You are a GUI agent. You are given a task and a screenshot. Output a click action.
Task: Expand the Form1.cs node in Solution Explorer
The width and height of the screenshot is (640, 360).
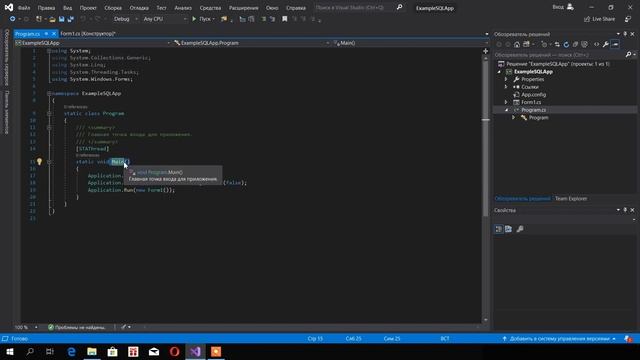(x=506, y=102)
